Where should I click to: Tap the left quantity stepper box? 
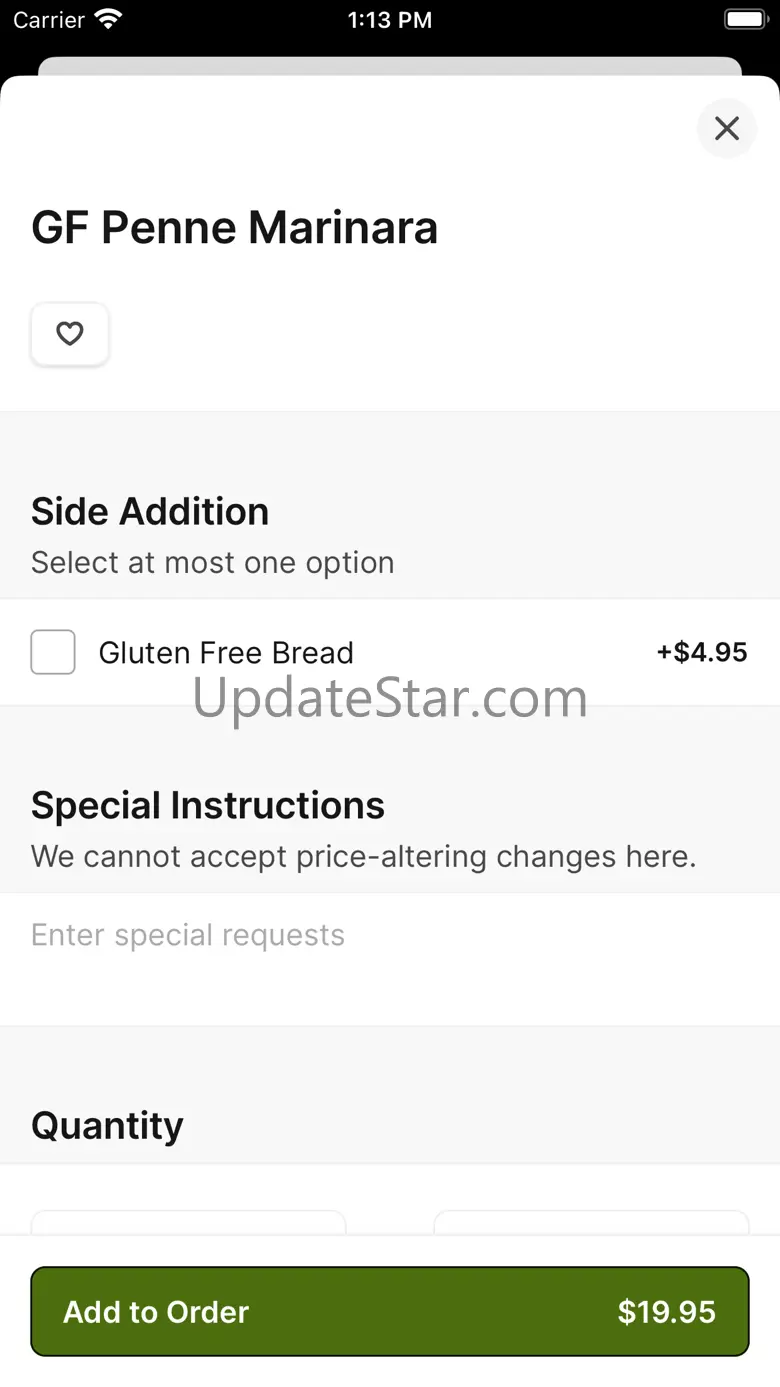(x=189, y=1223)
